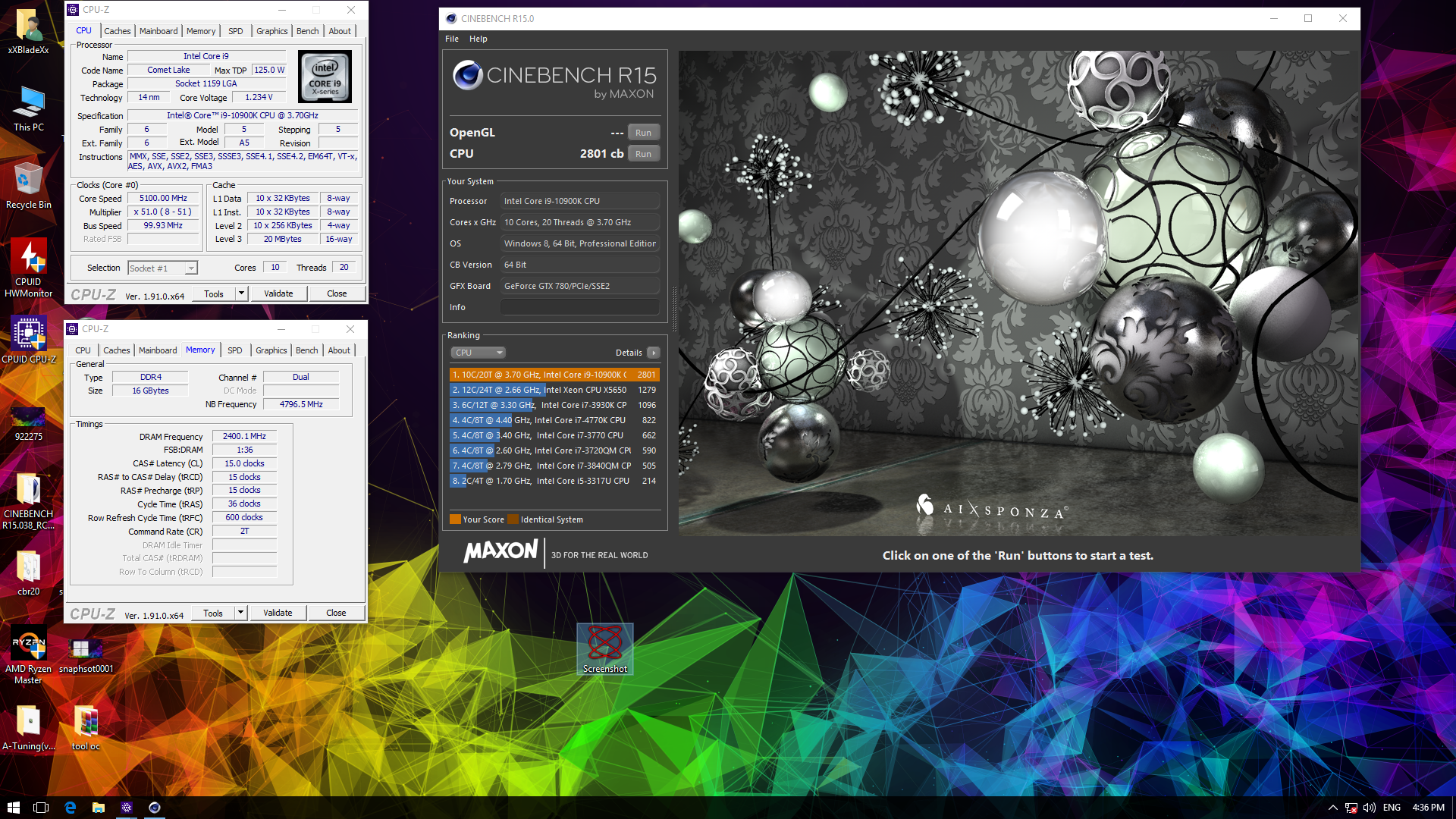
Task: Click Tools button in top CPU-Z window
Action: pyautogui.click(x=214, y=293)
